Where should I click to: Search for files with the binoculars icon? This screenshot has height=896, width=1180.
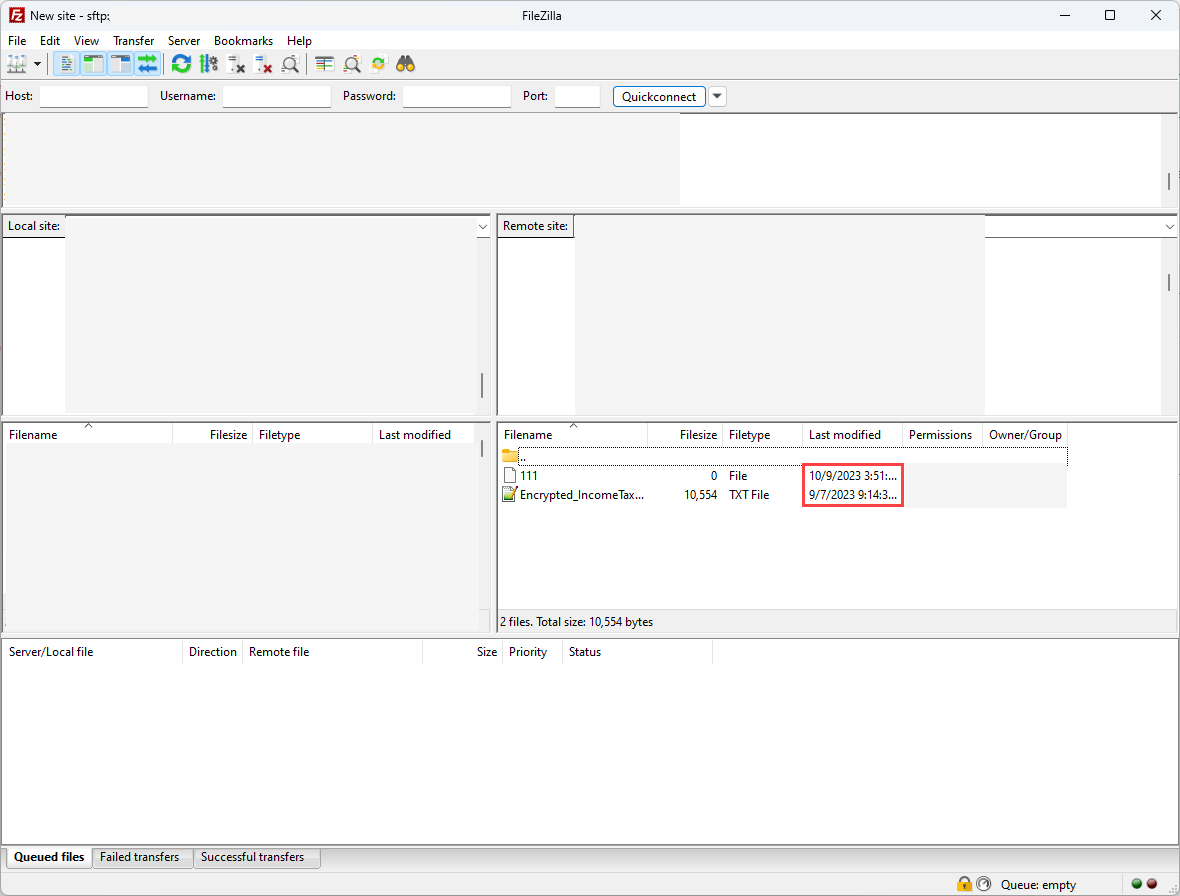point(406,64)
